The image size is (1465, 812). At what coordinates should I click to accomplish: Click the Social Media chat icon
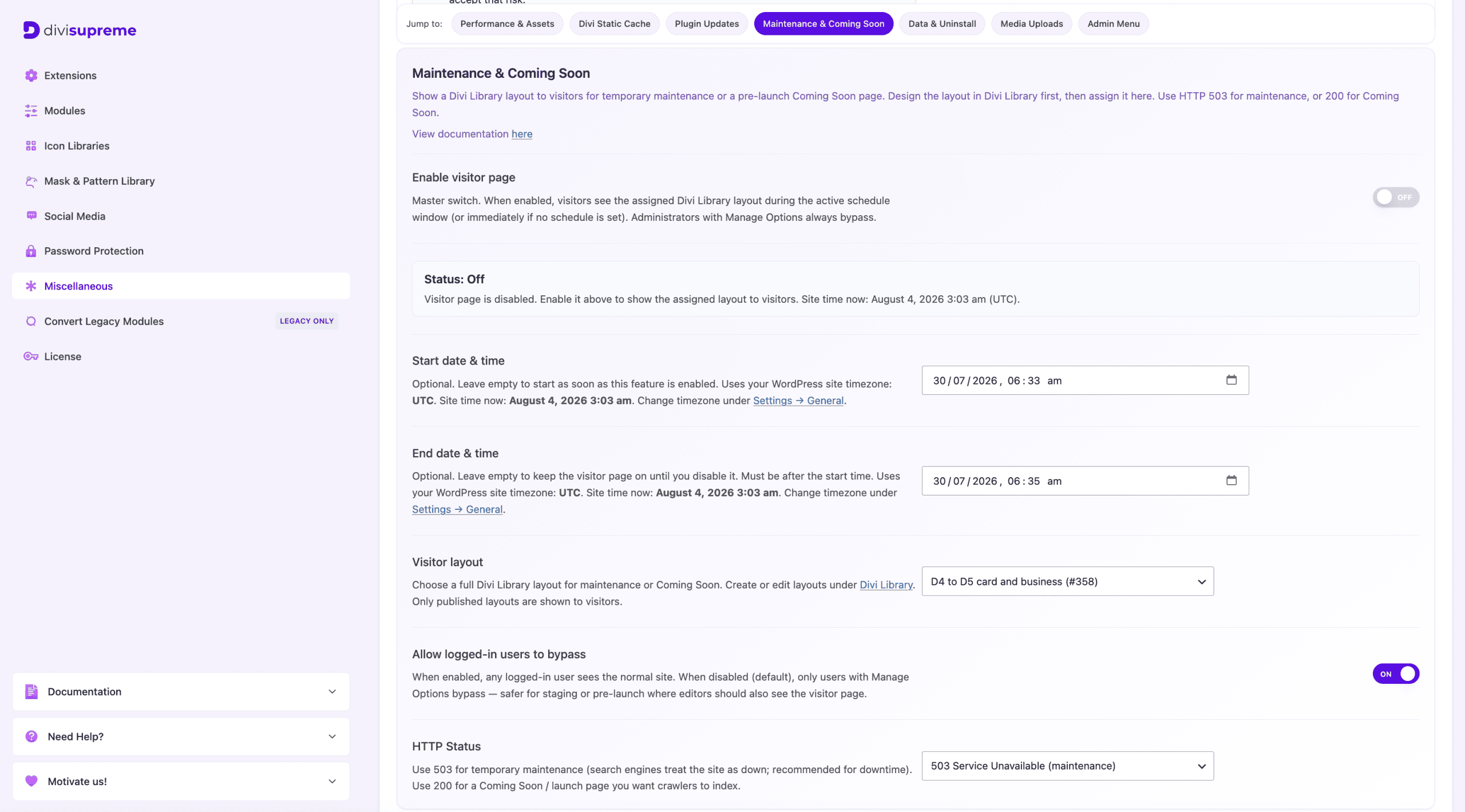coord(31,216)
